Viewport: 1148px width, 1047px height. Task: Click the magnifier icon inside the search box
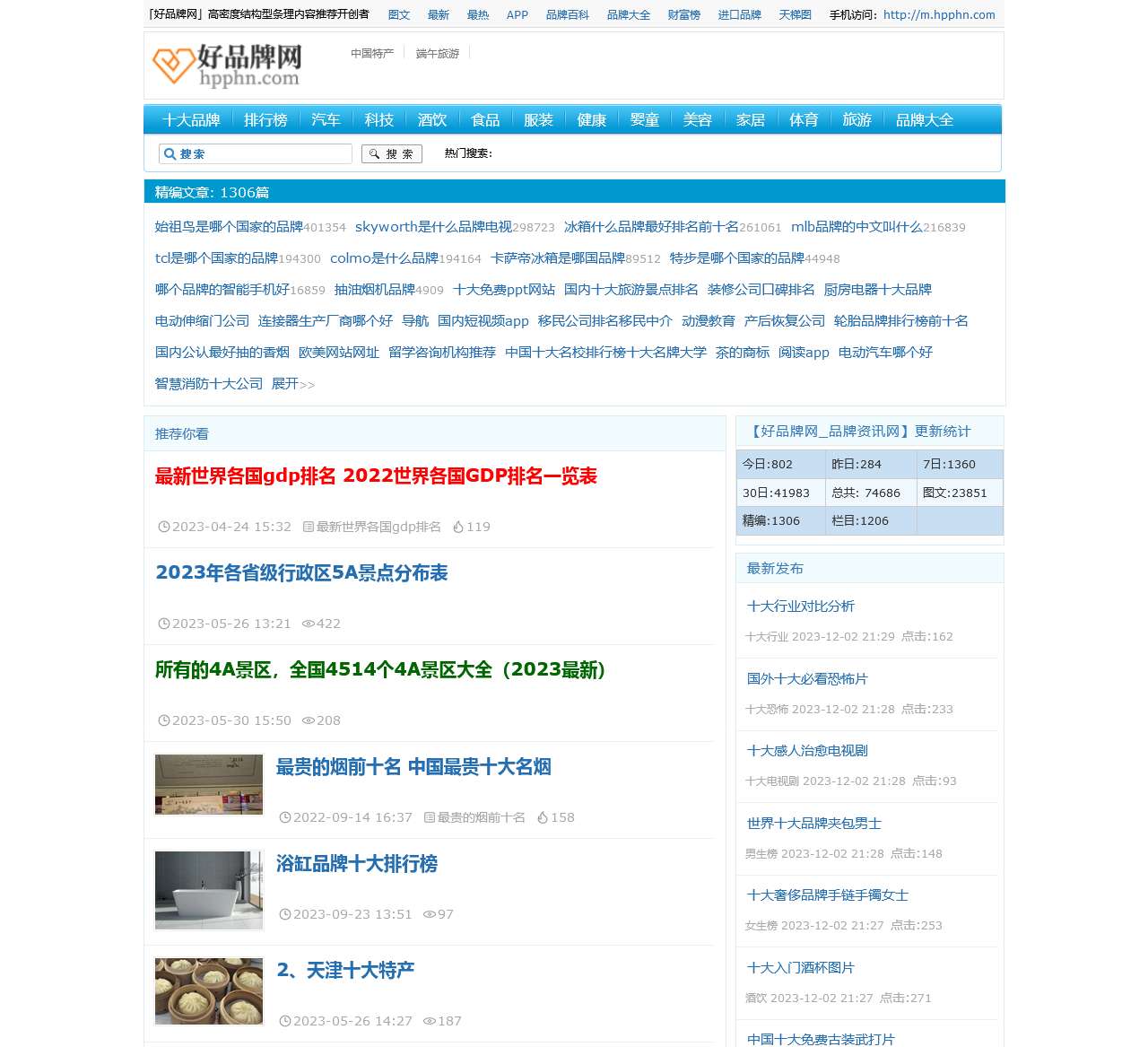170,153
